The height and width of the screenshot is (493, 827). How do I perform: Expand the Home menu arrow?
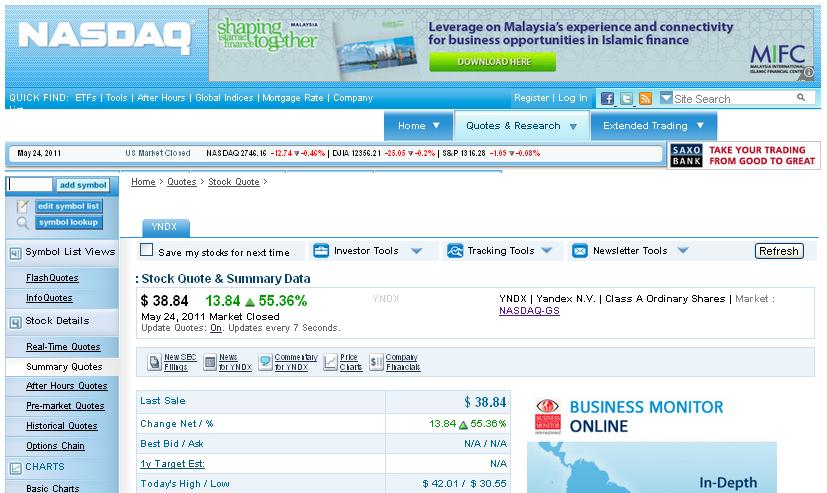click(x=436, y=125)
